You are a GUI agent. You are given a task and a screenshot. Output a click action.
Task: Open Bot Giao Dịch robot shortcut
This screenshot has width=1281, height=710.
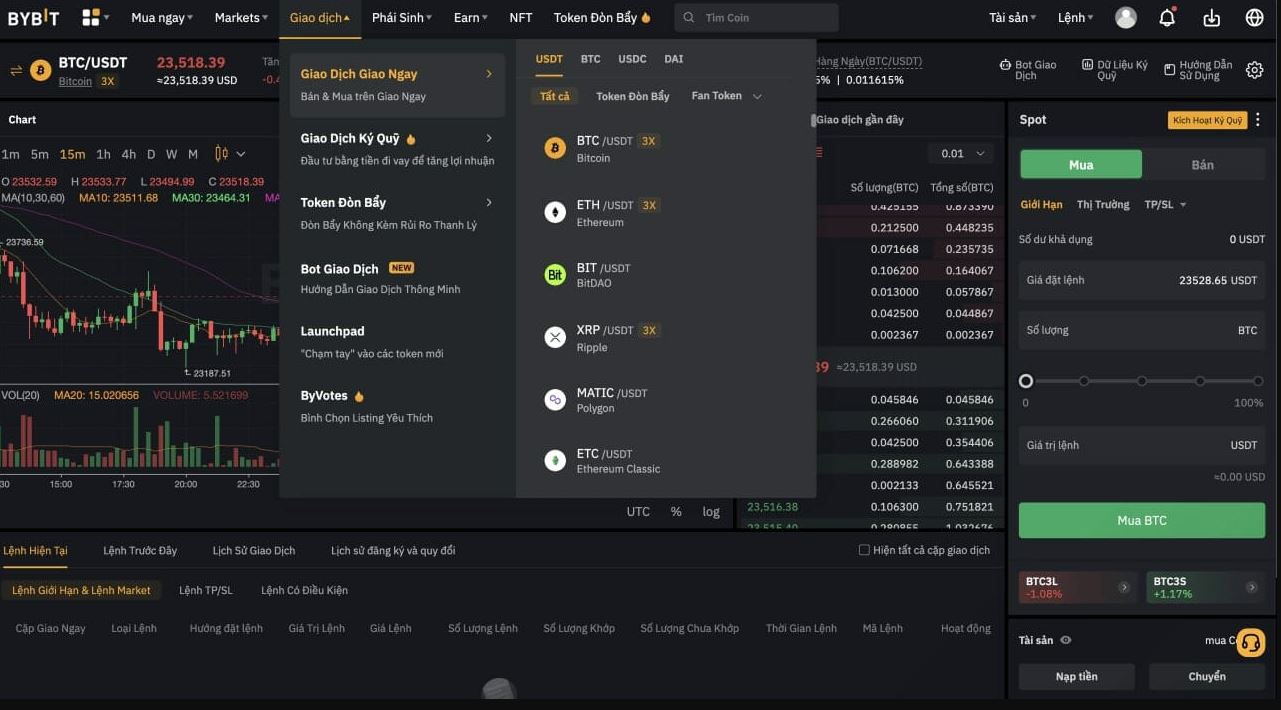[1028, 70]
